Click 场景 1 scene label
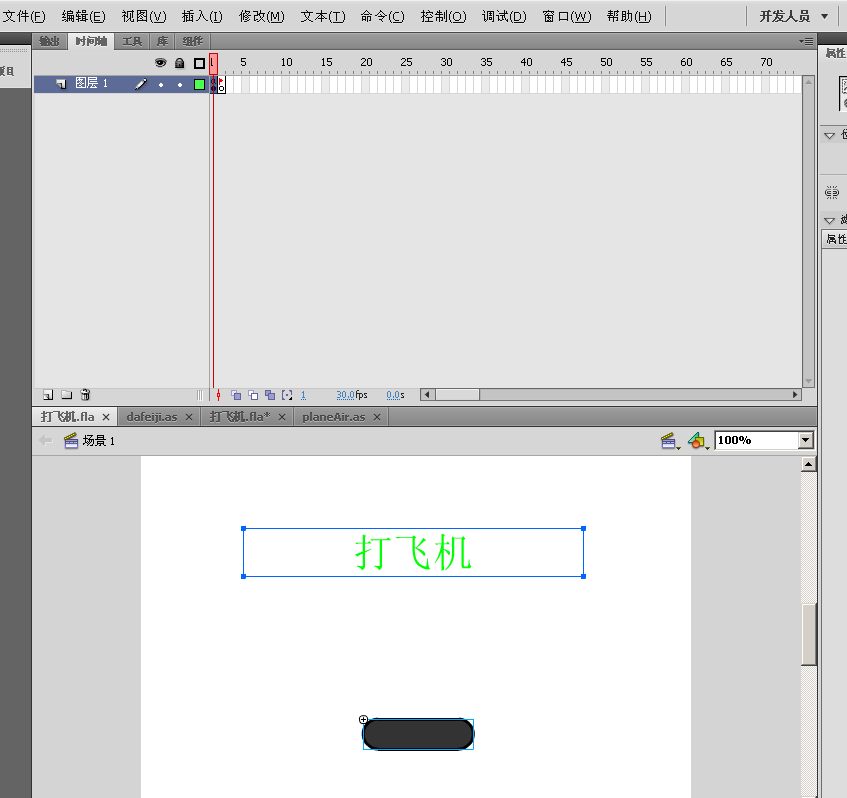 coord(98,441)
